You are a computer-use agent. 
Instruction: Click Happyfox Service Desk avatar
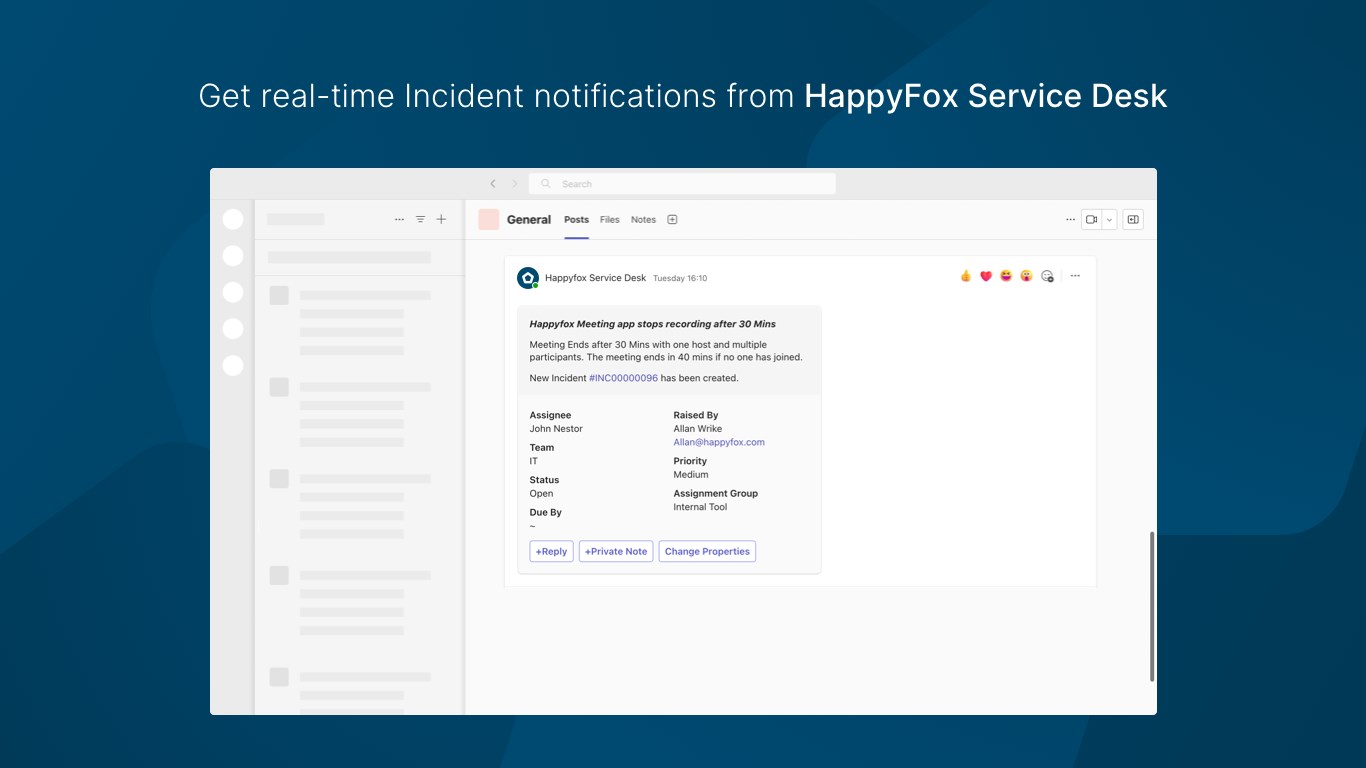528,278
